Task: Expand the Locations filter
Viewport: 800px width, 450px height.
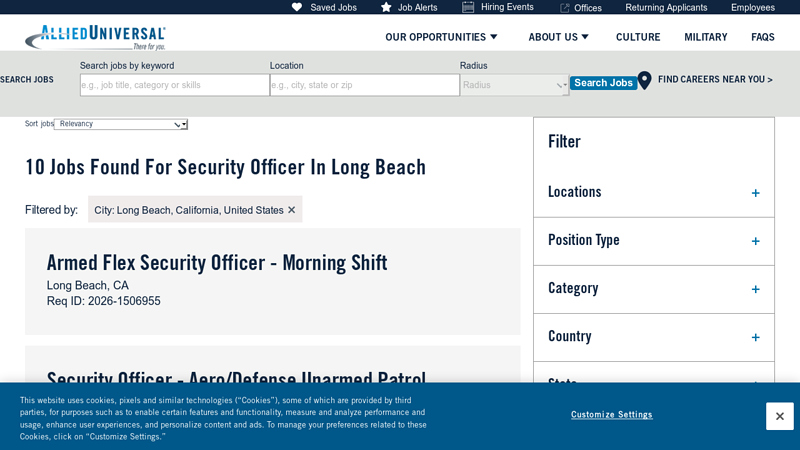Action: pos(654,193)
